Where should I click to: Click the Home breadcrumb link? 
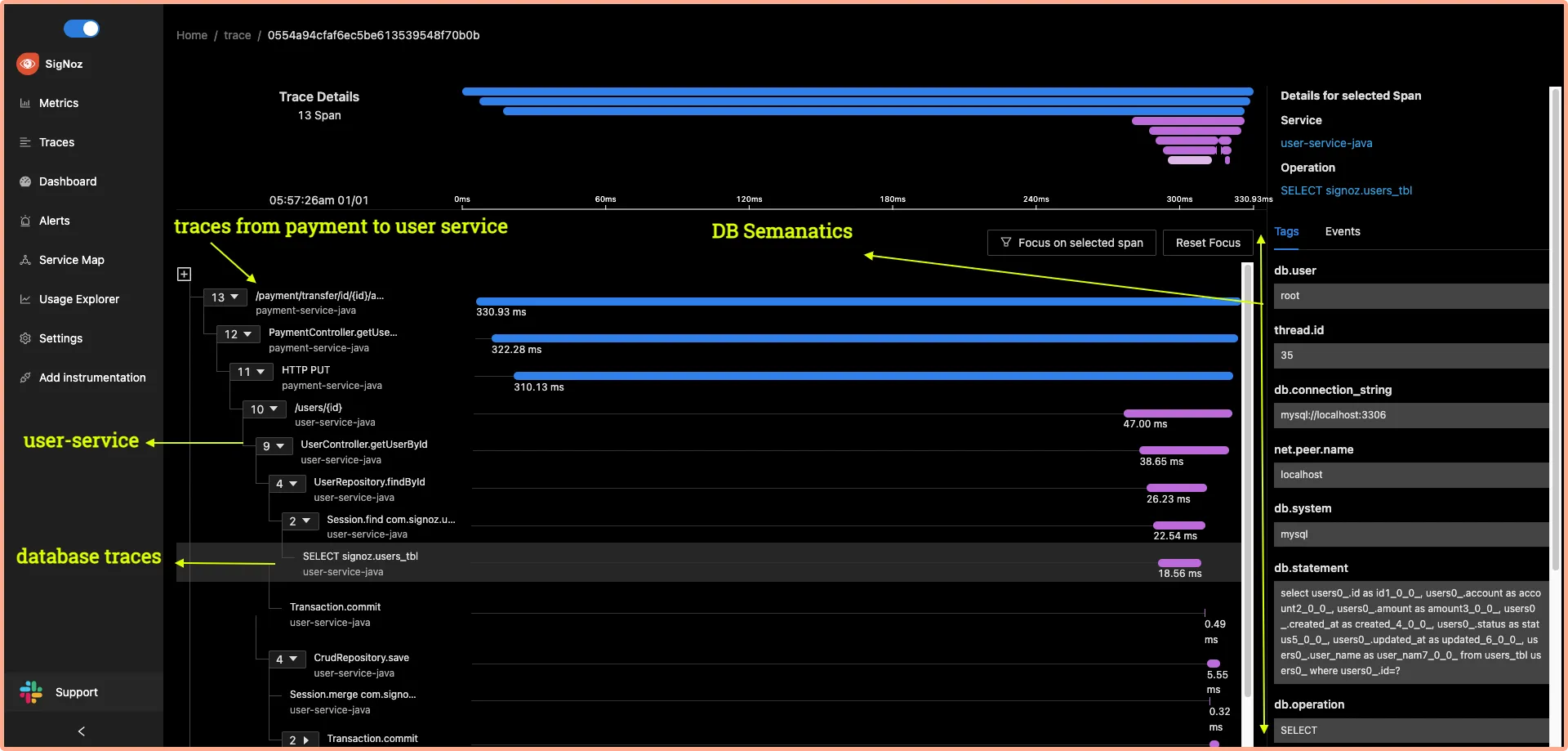[192, 35]
